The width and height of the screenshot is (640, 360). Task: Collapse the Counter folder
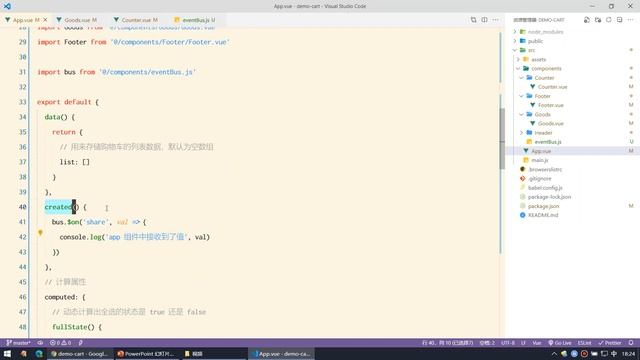522,78
